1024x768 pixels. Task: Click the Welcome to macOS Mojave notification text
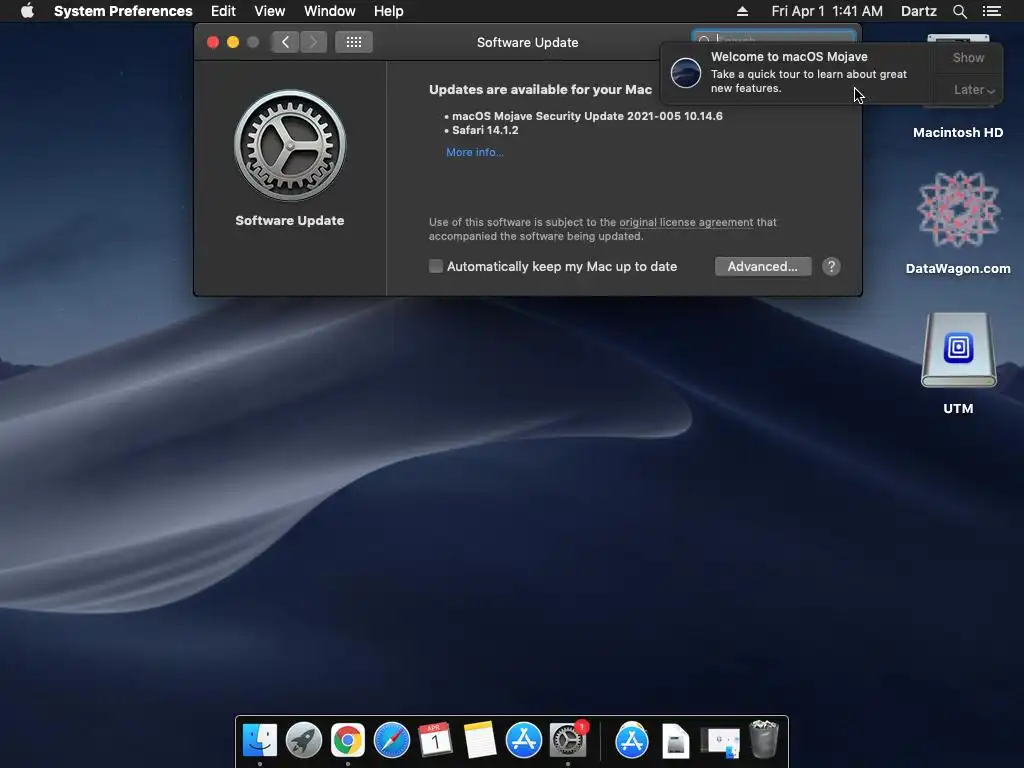click(x=789, y=57)
